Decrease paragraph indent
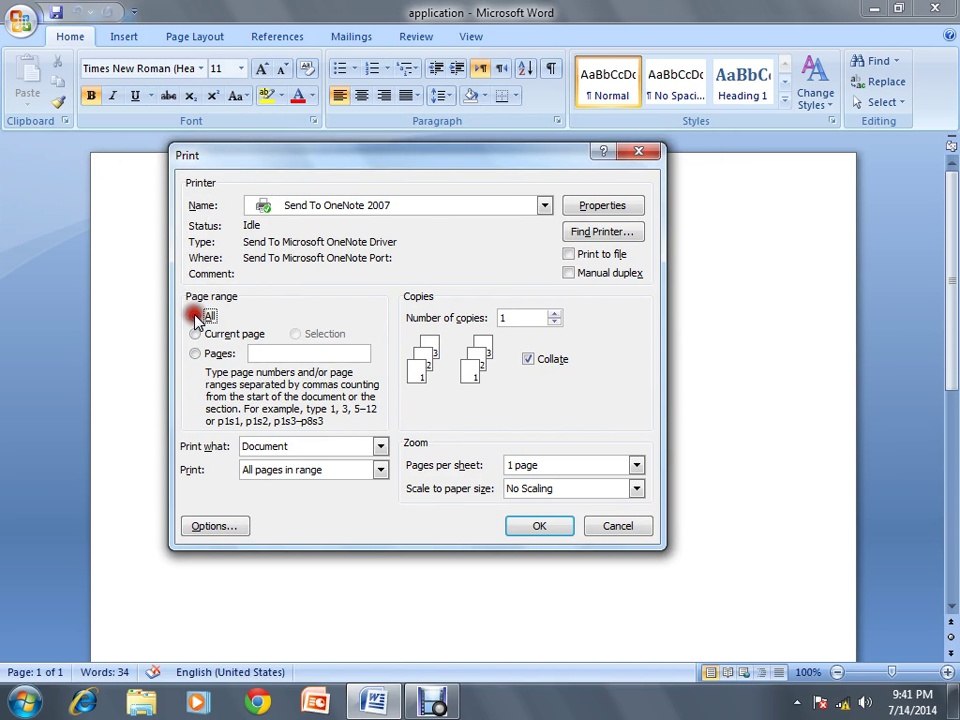 [x=436, y=69]
